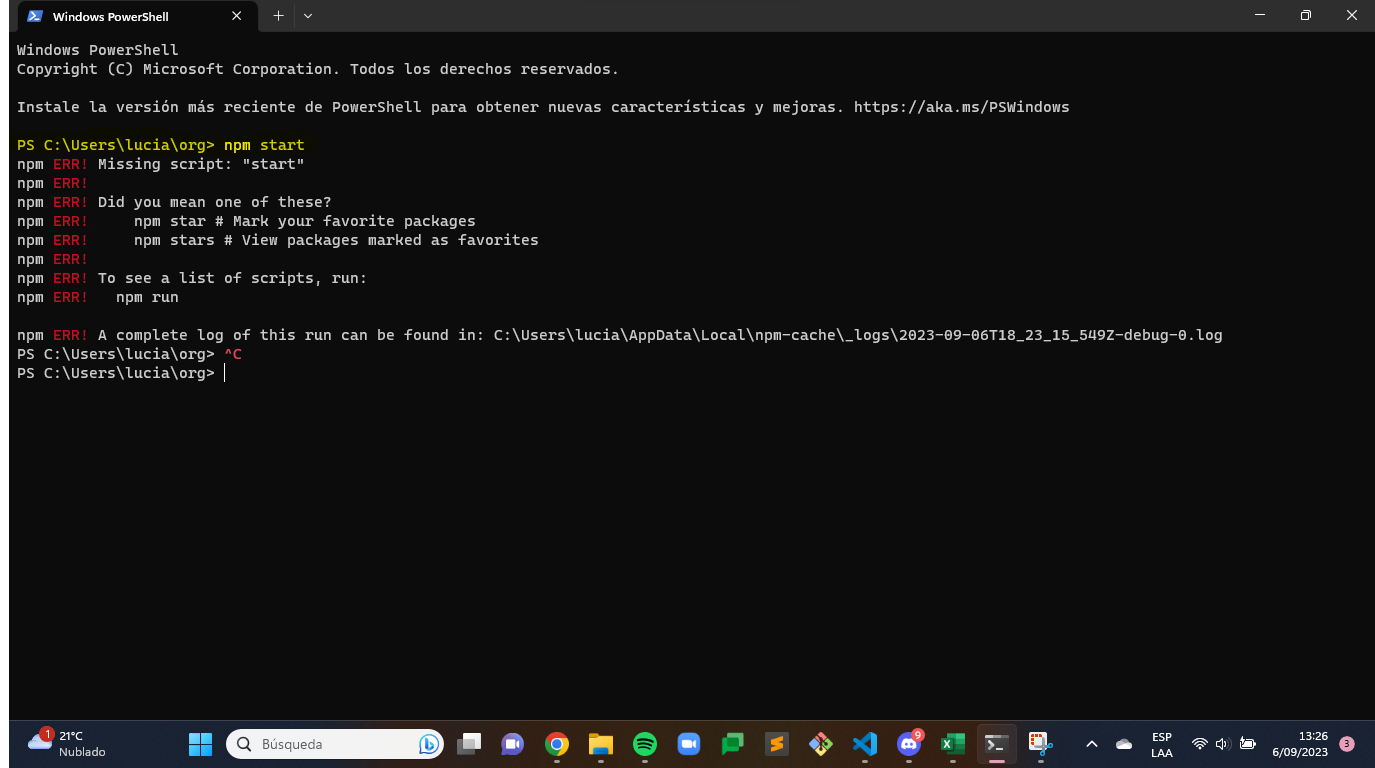
Task: Open battery status in tray
Action: coord(1247,744)
